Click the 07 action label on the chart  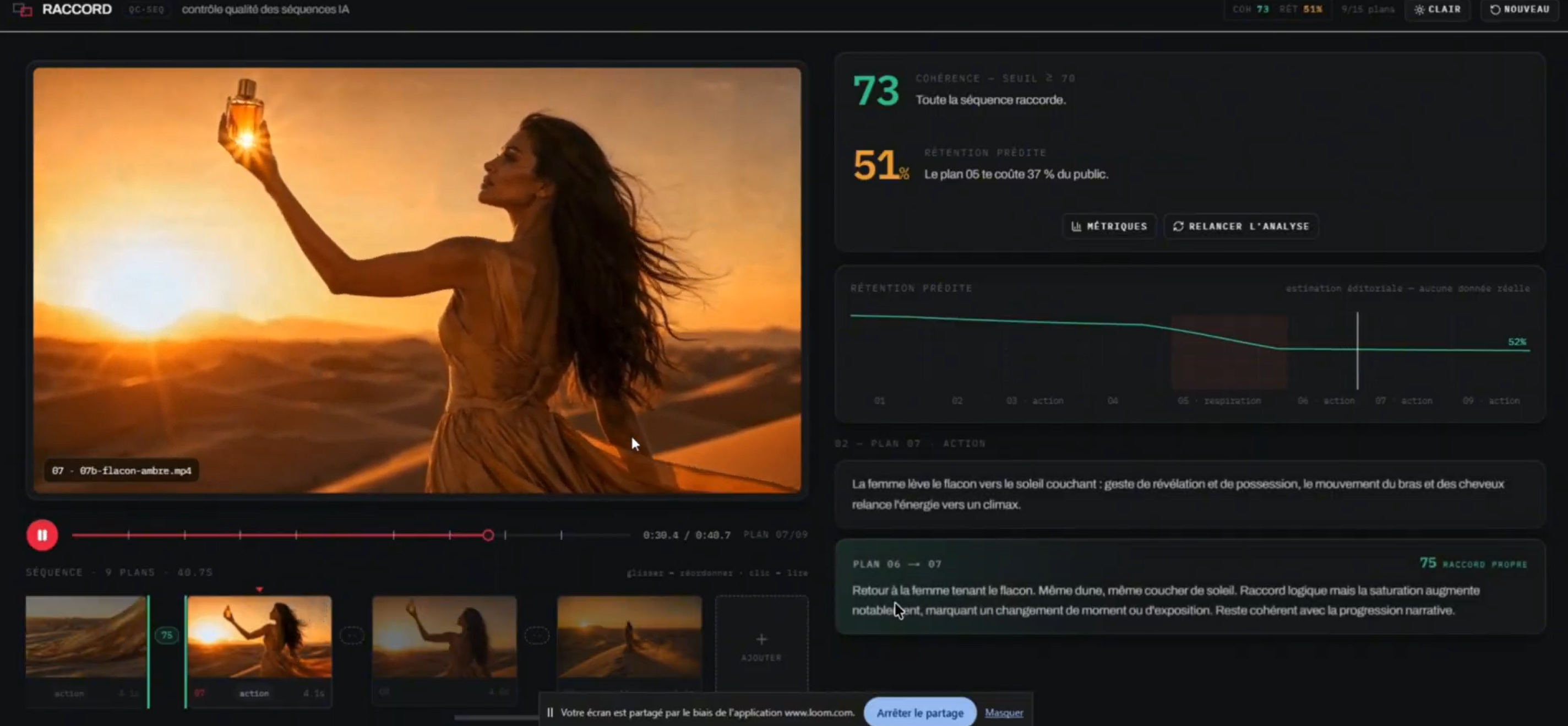[x=1403, y=401]
